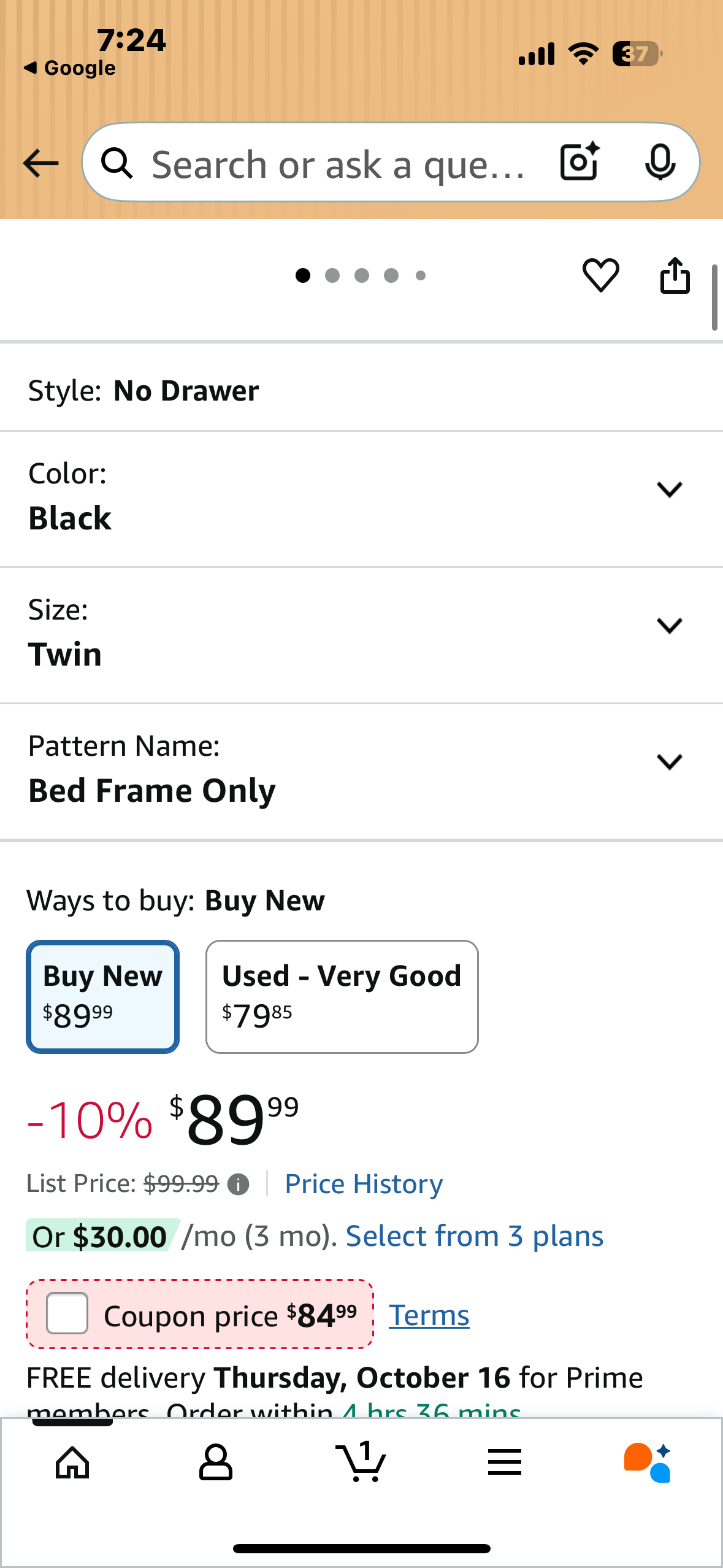Open camera lens search icon
The height and width of the screenshot is (1568, 723).
click(x=579, y=162)
